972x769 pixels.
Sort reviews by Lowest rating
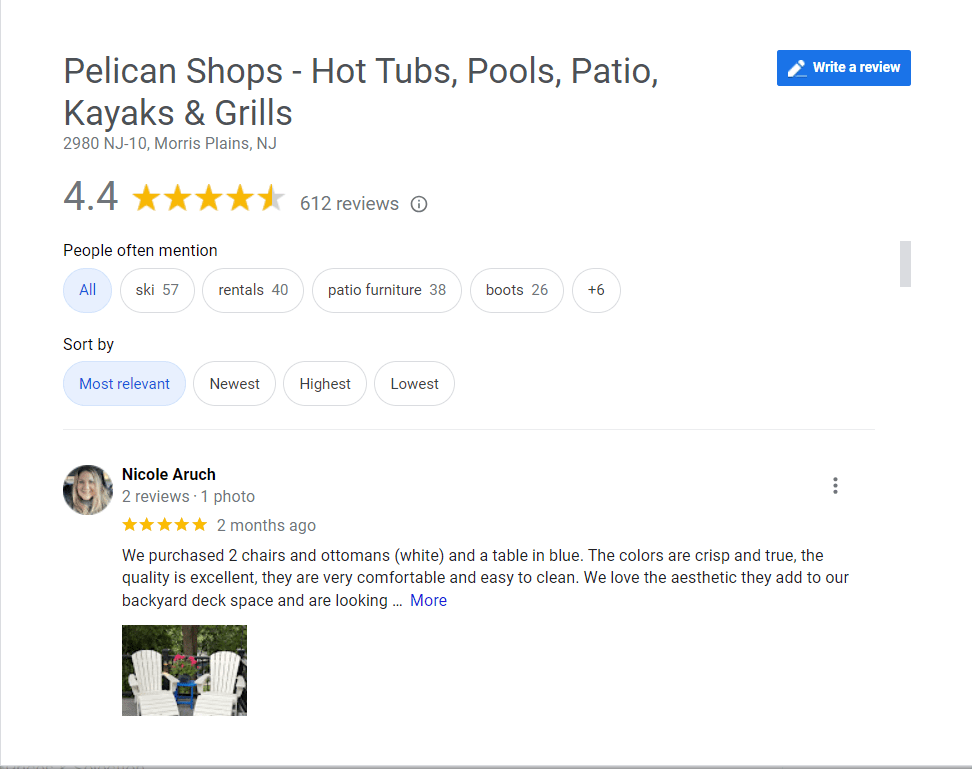pos(414,384)
